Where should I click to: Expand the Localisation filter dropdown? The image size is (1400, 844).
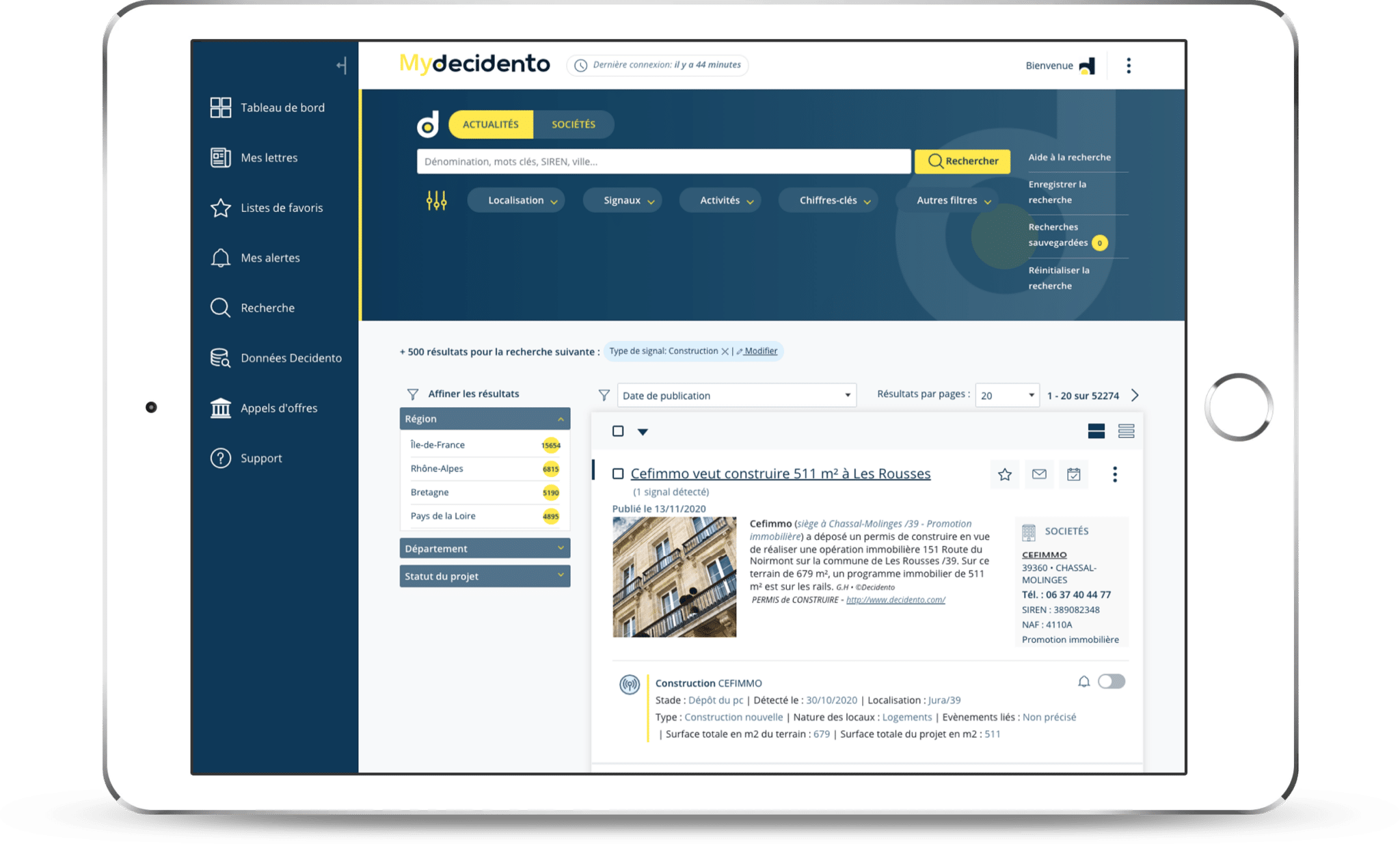point(516,200)
